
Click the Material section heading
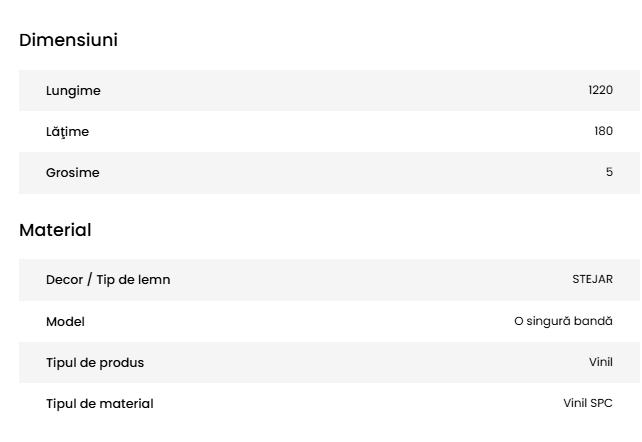coord(55,230)
